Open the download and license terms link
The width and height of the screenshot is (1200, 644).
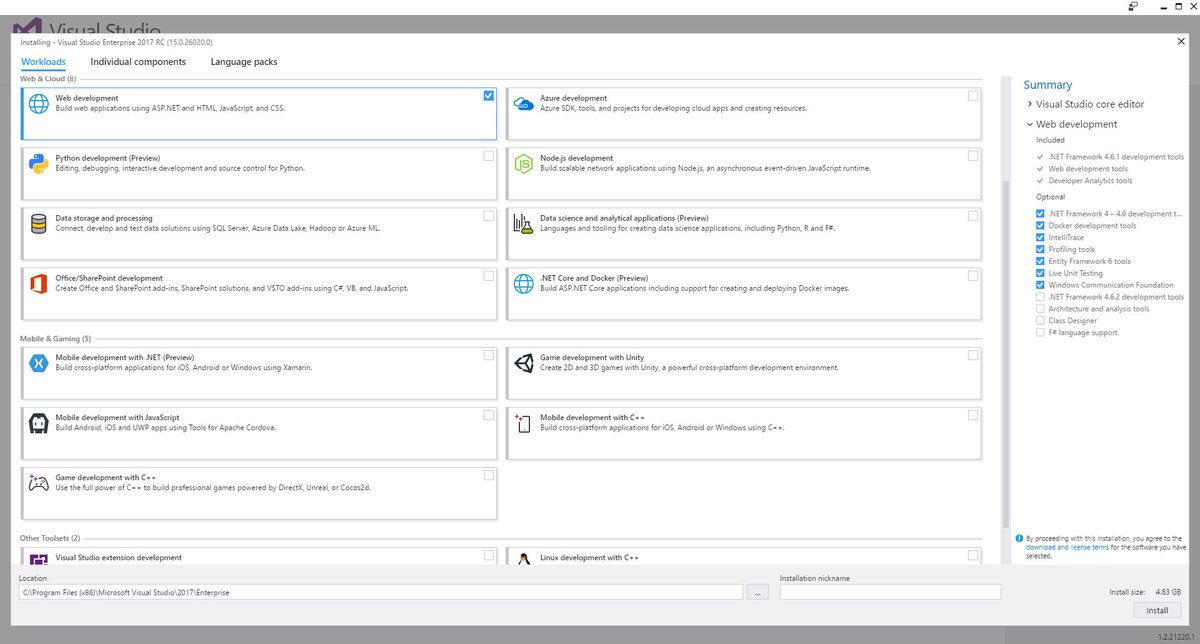(1067, 547)
